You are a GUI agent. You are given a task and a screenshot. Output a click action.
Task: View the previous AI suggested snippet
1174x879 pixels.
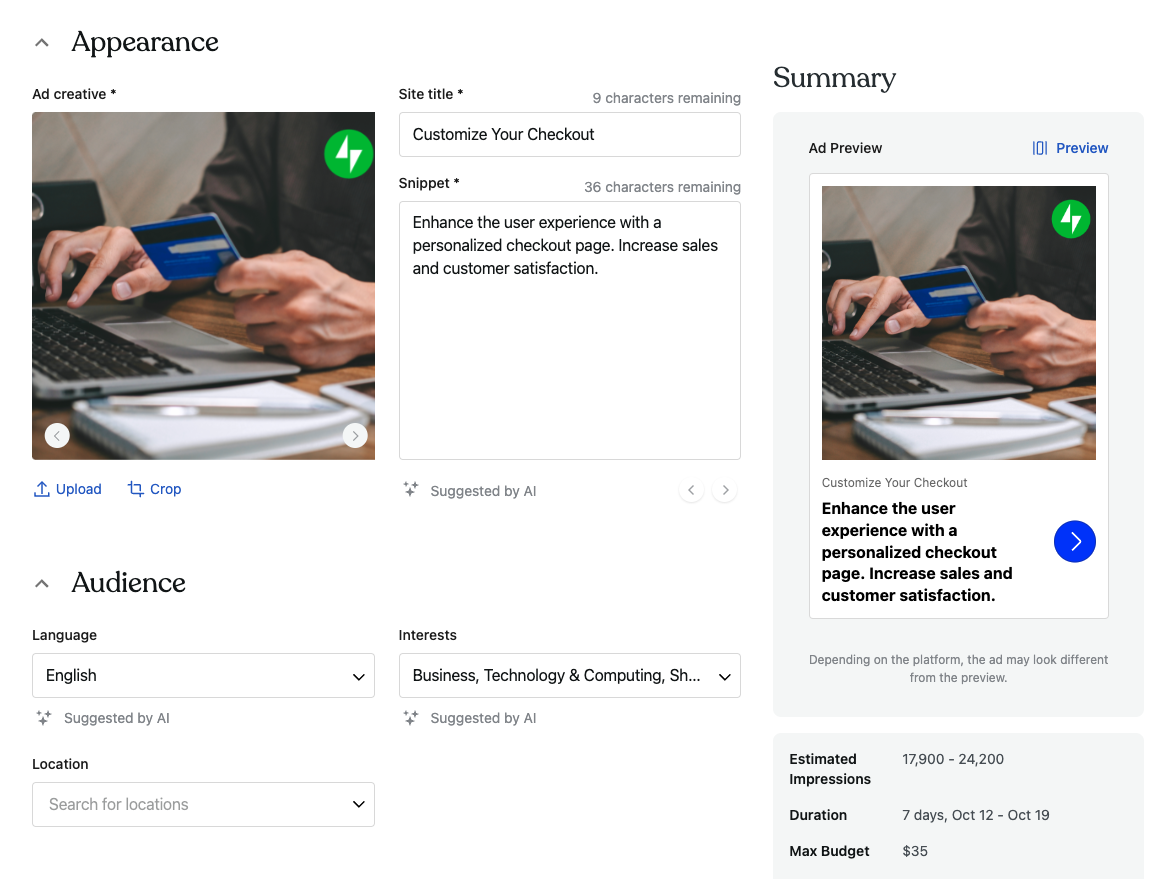[691, 490]
